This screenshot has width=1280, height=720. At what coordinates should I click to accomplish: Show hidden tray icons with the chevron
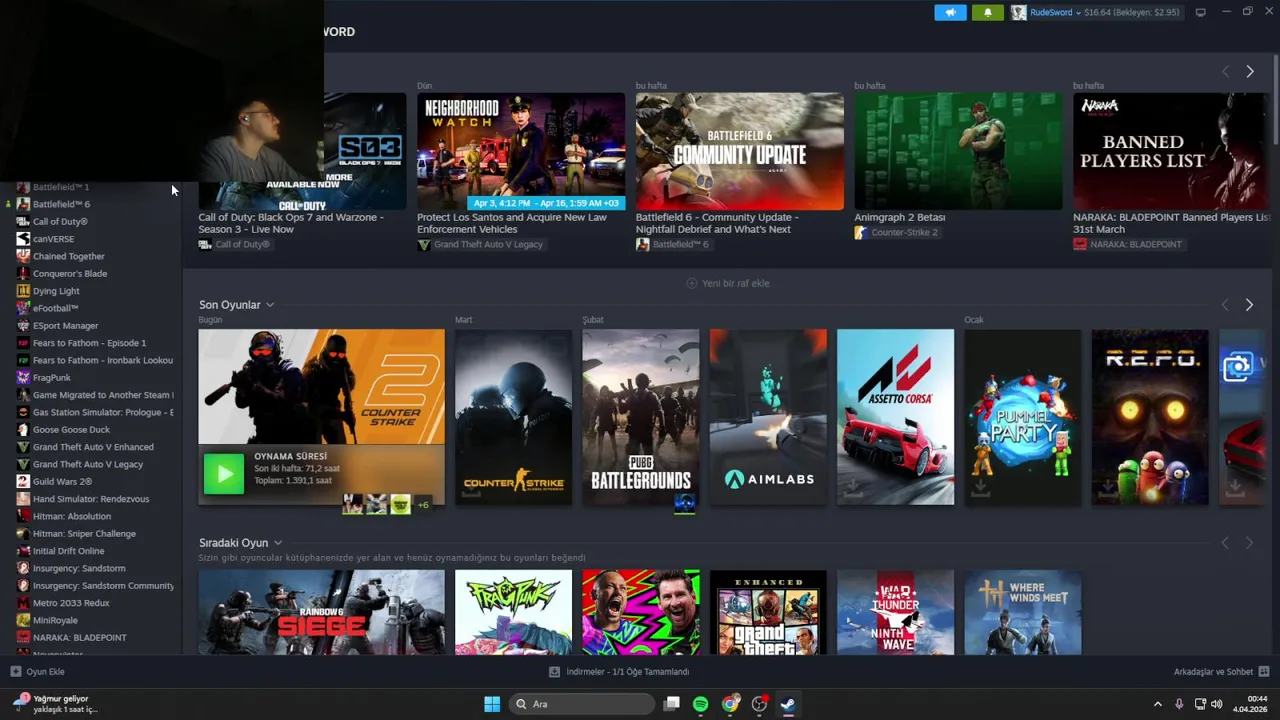click(x=1158, y=704)
